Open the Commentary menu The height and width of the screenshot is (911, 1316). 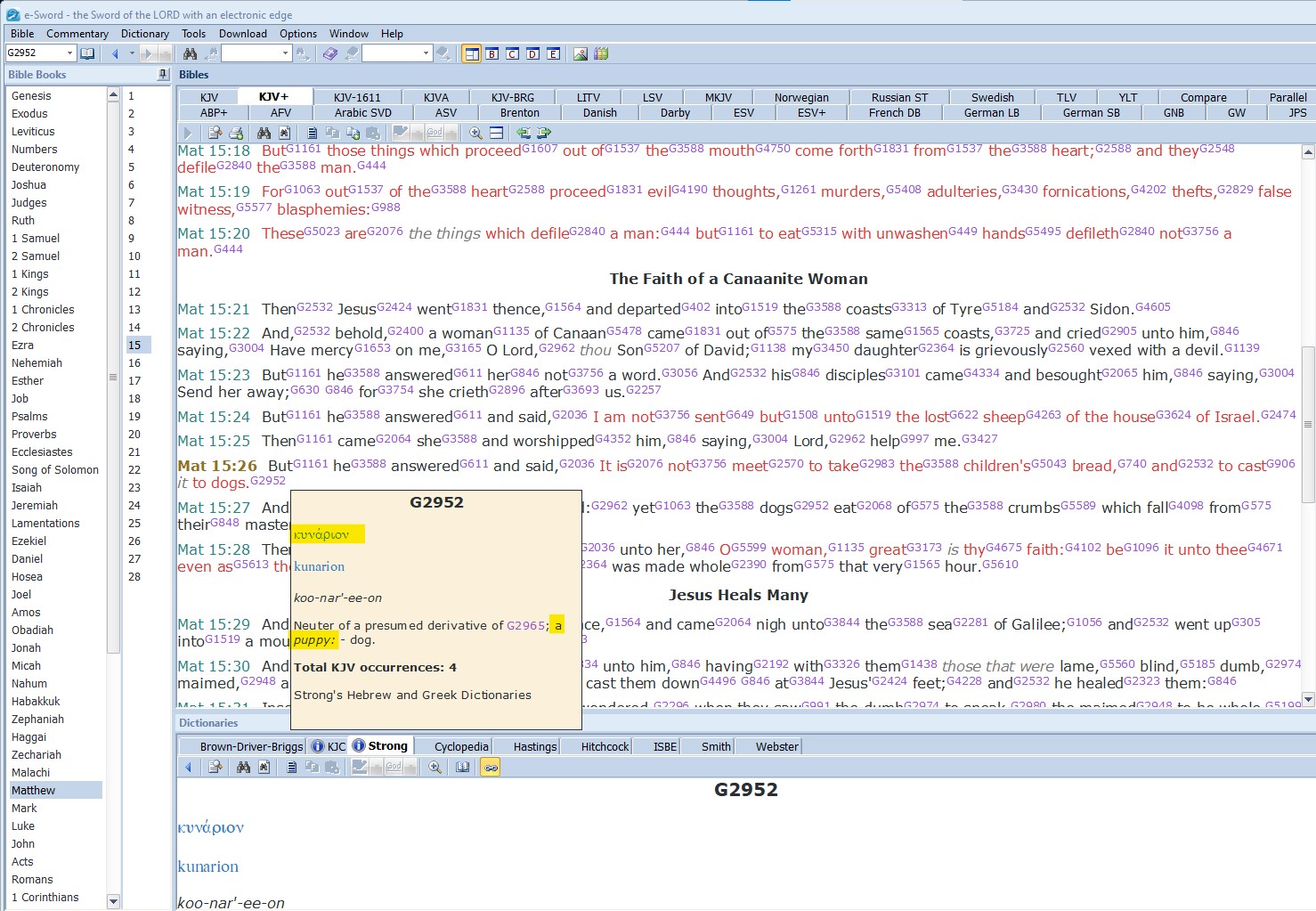tap(77, 34)
